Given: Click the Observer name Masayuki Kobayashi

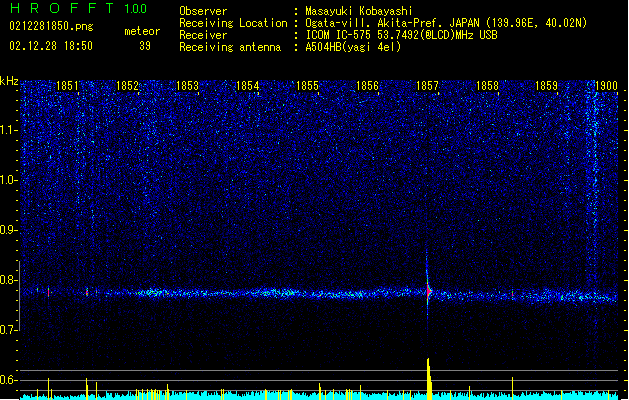Looking at the screenshot, I should tap(359, 11).
